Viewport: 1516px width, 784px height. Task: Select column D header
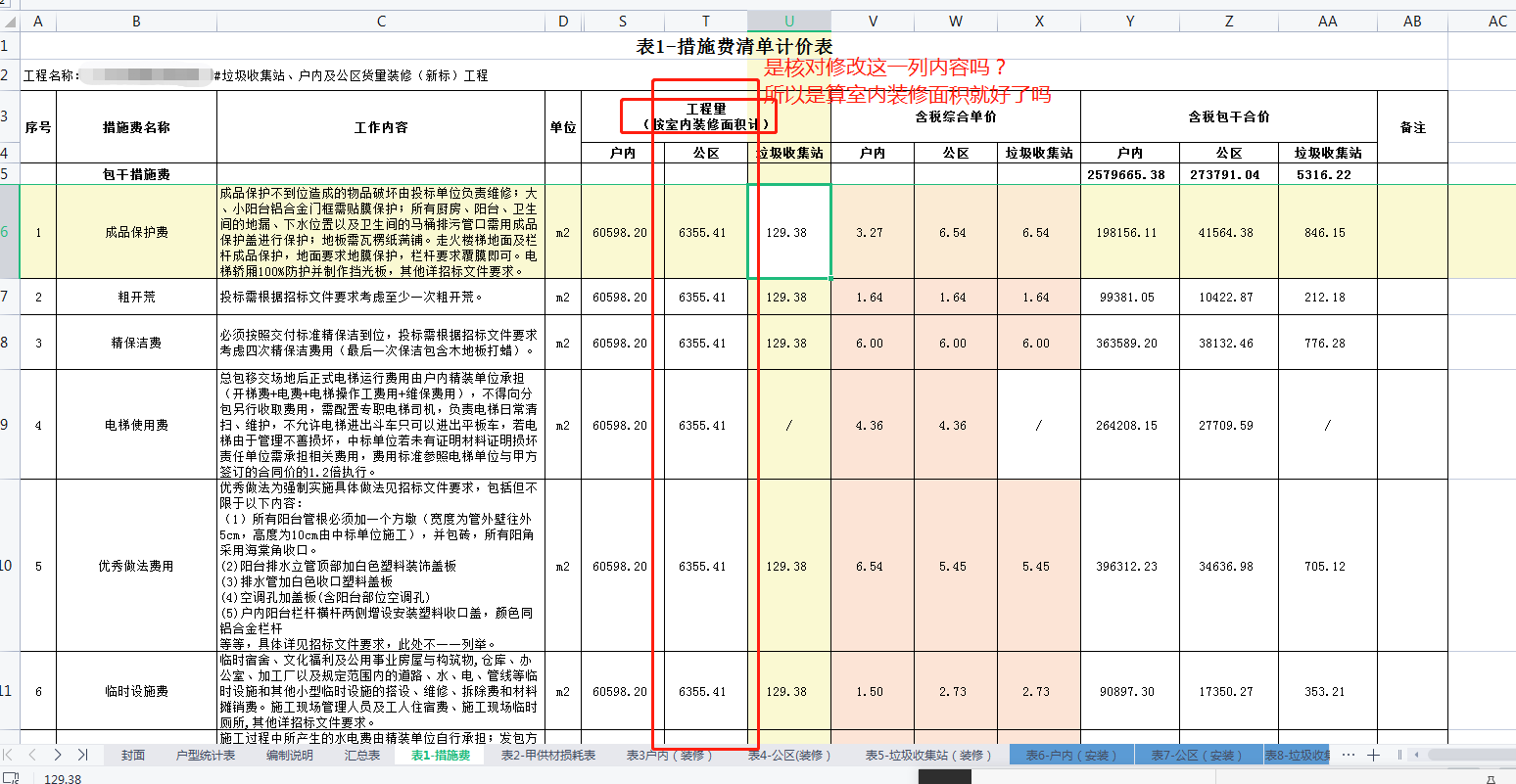tap(563, 22)
